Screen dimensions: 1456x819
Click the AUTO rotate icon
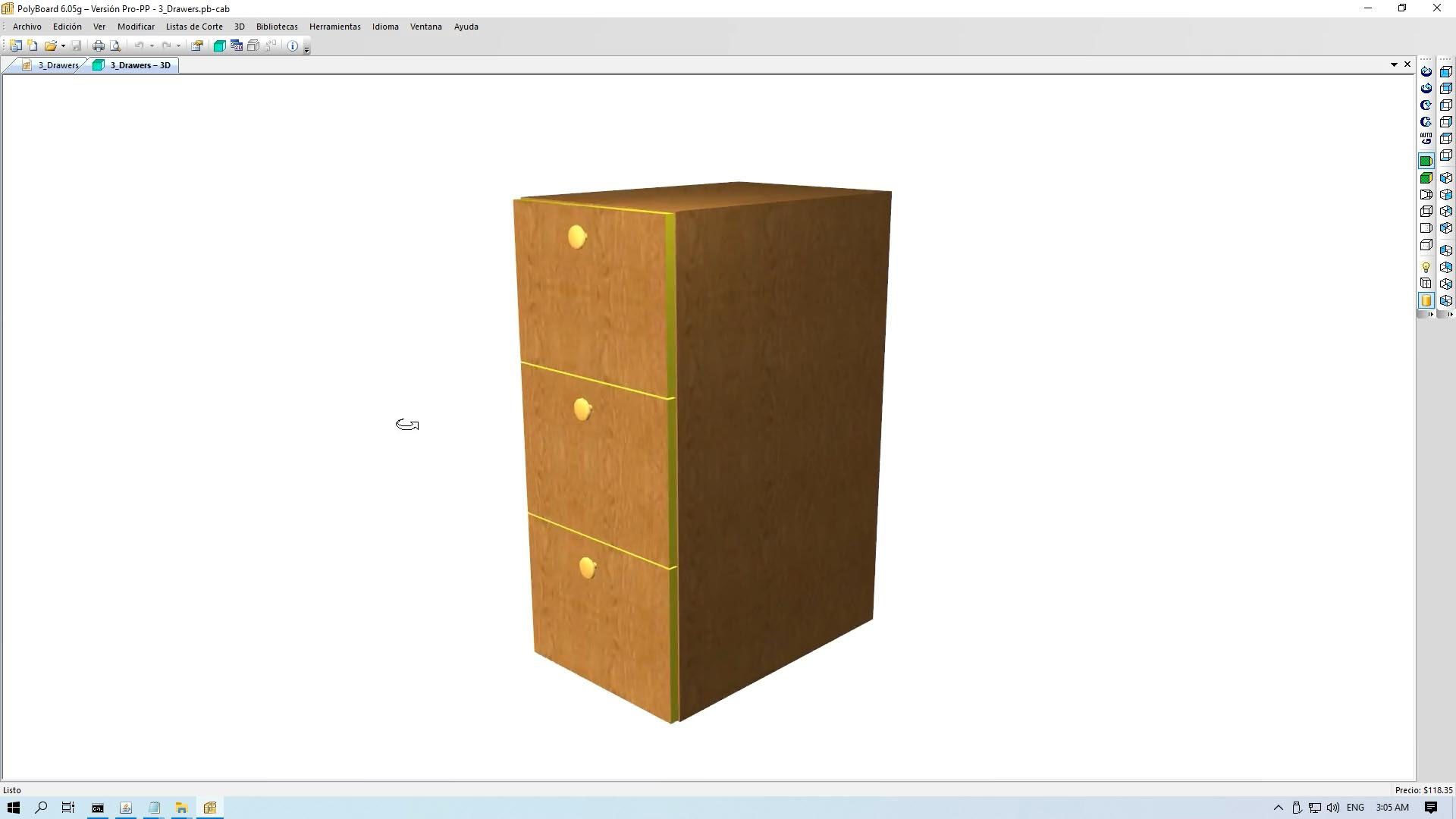1426,139
